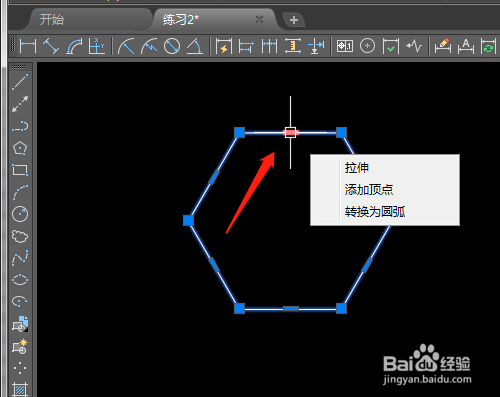Click the Dimension Edit pencil tool
The height and width of the screenshot is (397, 500).
click(443, 46)
